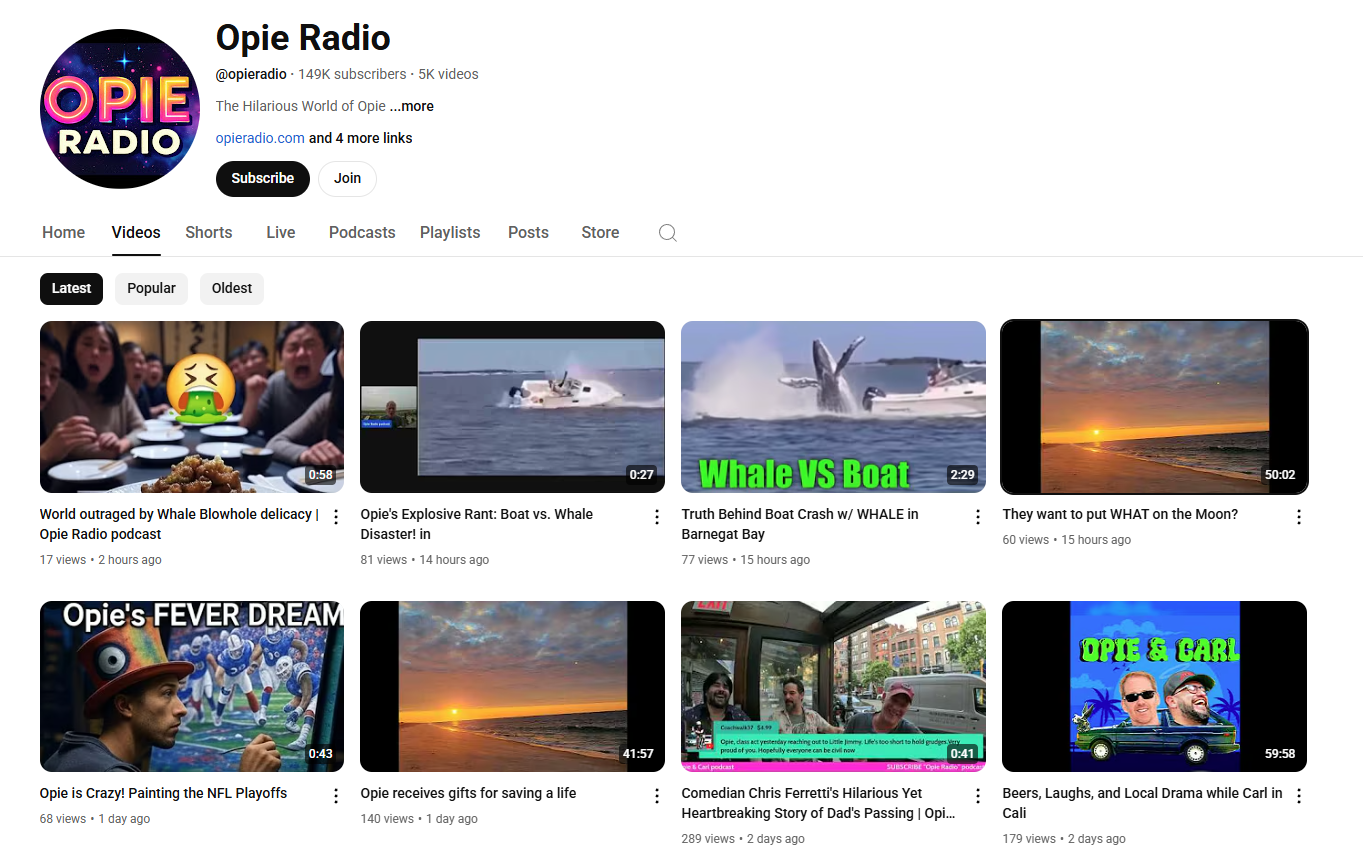The width and height of the screenshot is (1363, 853).
Task: Click the @opieradio handle text
Action: click(x=251, y=74)
